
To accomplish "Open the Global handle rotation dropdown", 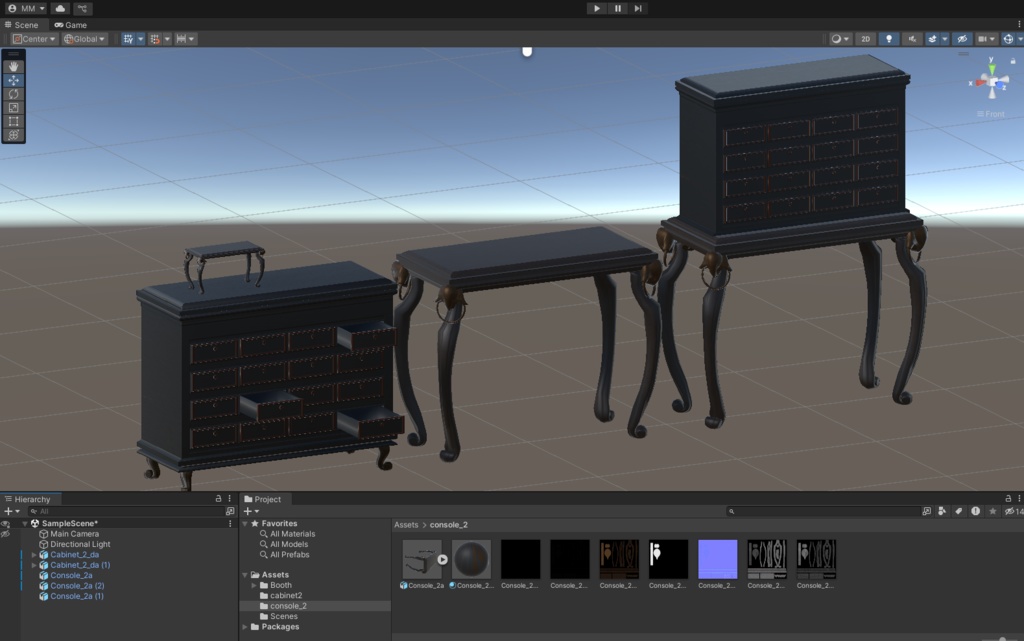I will [x=85, y=39].
